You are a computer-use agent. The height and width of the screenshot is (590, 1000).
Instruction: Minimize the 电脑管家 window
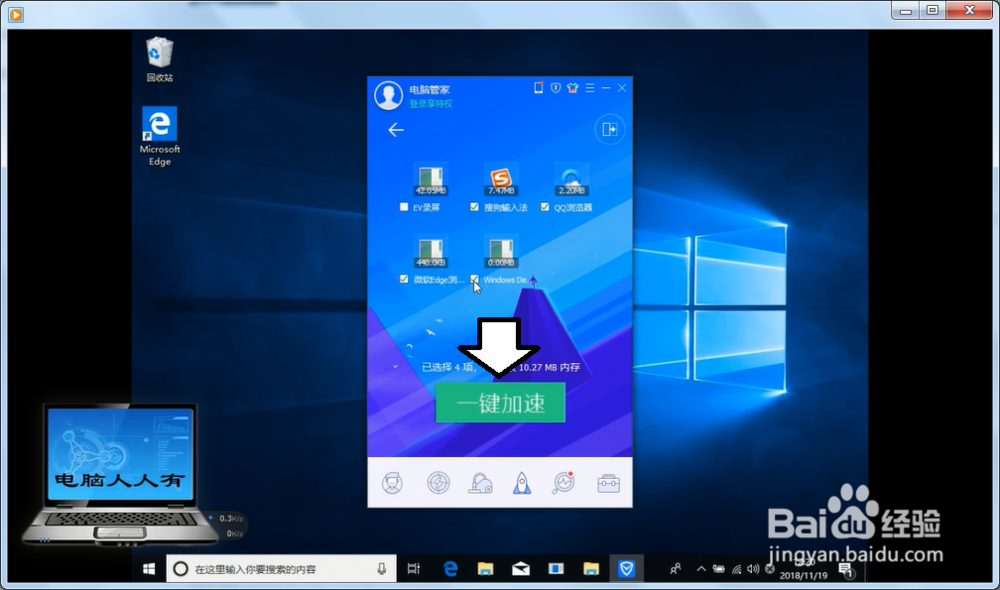(x=606, y=88)
